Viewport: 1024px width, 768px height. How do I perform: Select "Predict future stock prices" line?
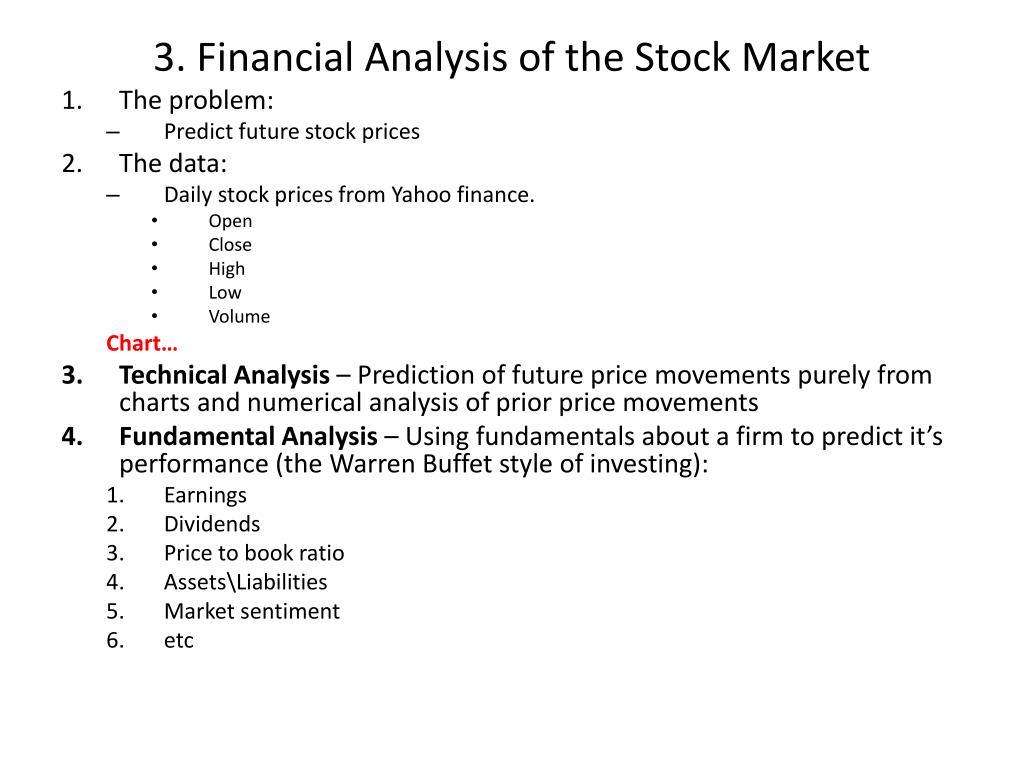click(291, 132)
